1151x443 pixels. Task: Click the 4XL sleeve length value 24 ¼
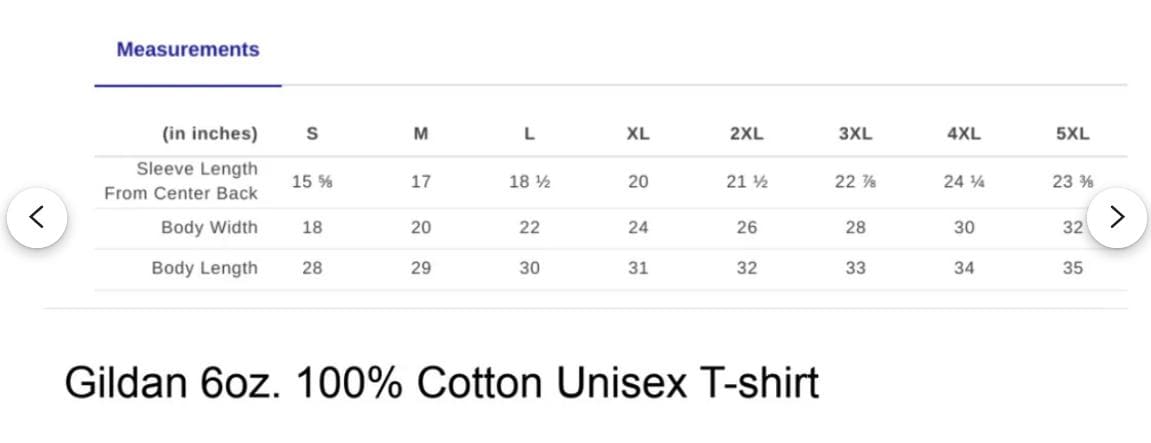pyautogui.click(x=964, y=182)
